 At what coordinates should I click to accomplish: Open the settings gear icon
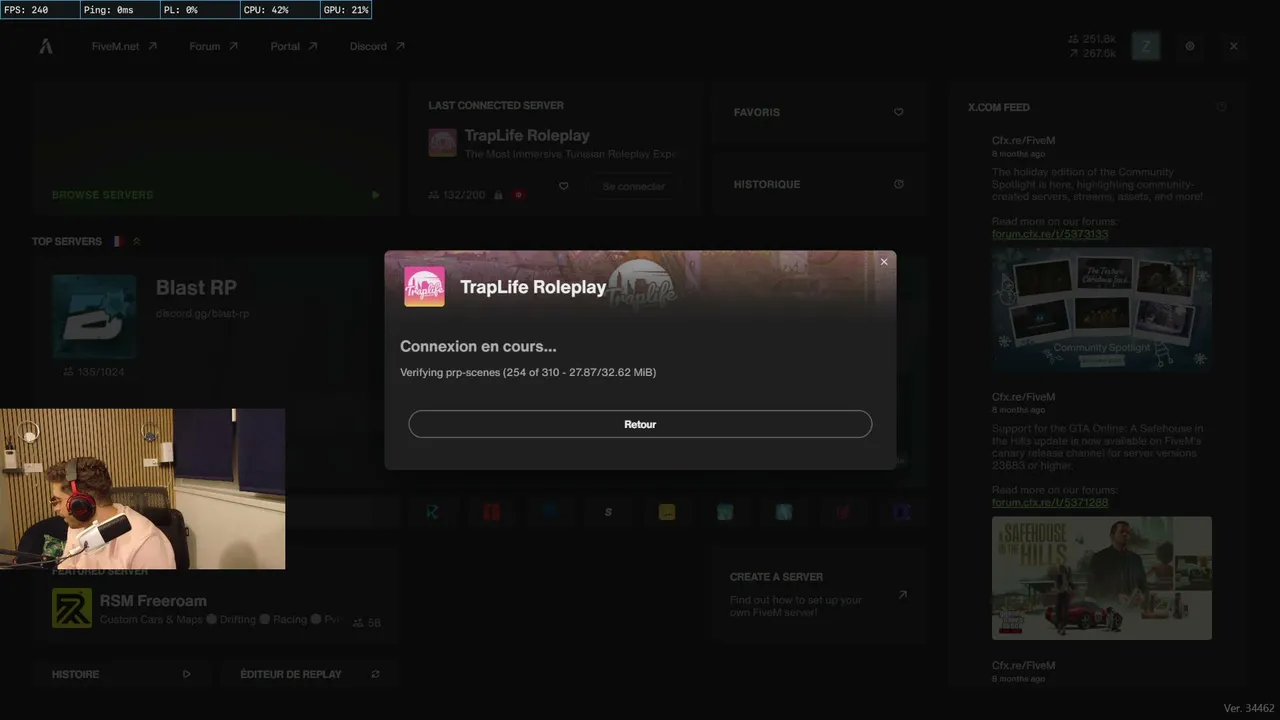(1190, 46)
